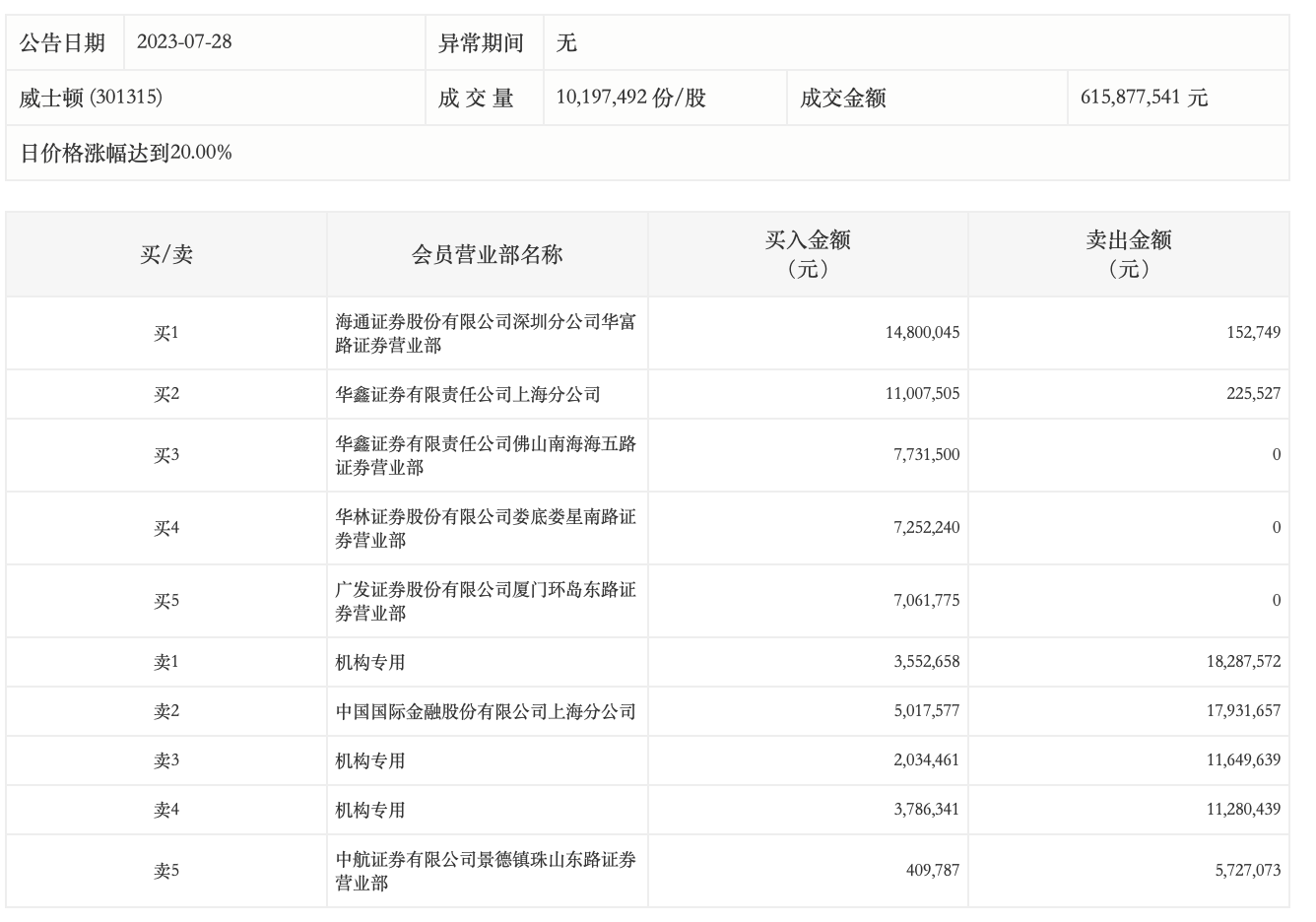Click the 日价格涨幅达到20.00% reason row
This screenshot has height=922, width=1316.
[x=126, y=153]
